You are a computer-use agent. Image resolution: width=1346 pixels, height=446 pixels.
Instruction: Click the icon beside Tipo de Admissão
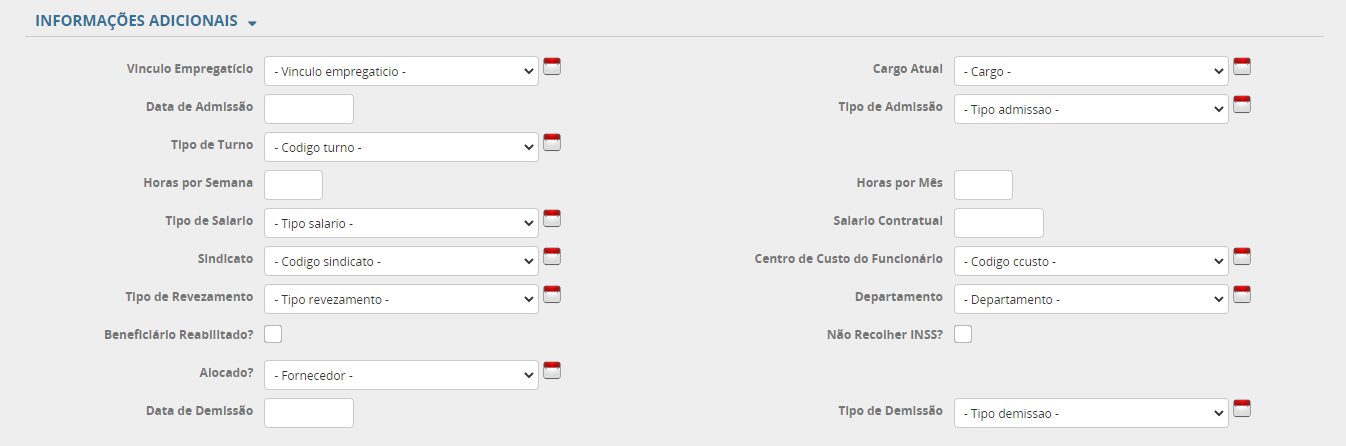coord(1242,105)
